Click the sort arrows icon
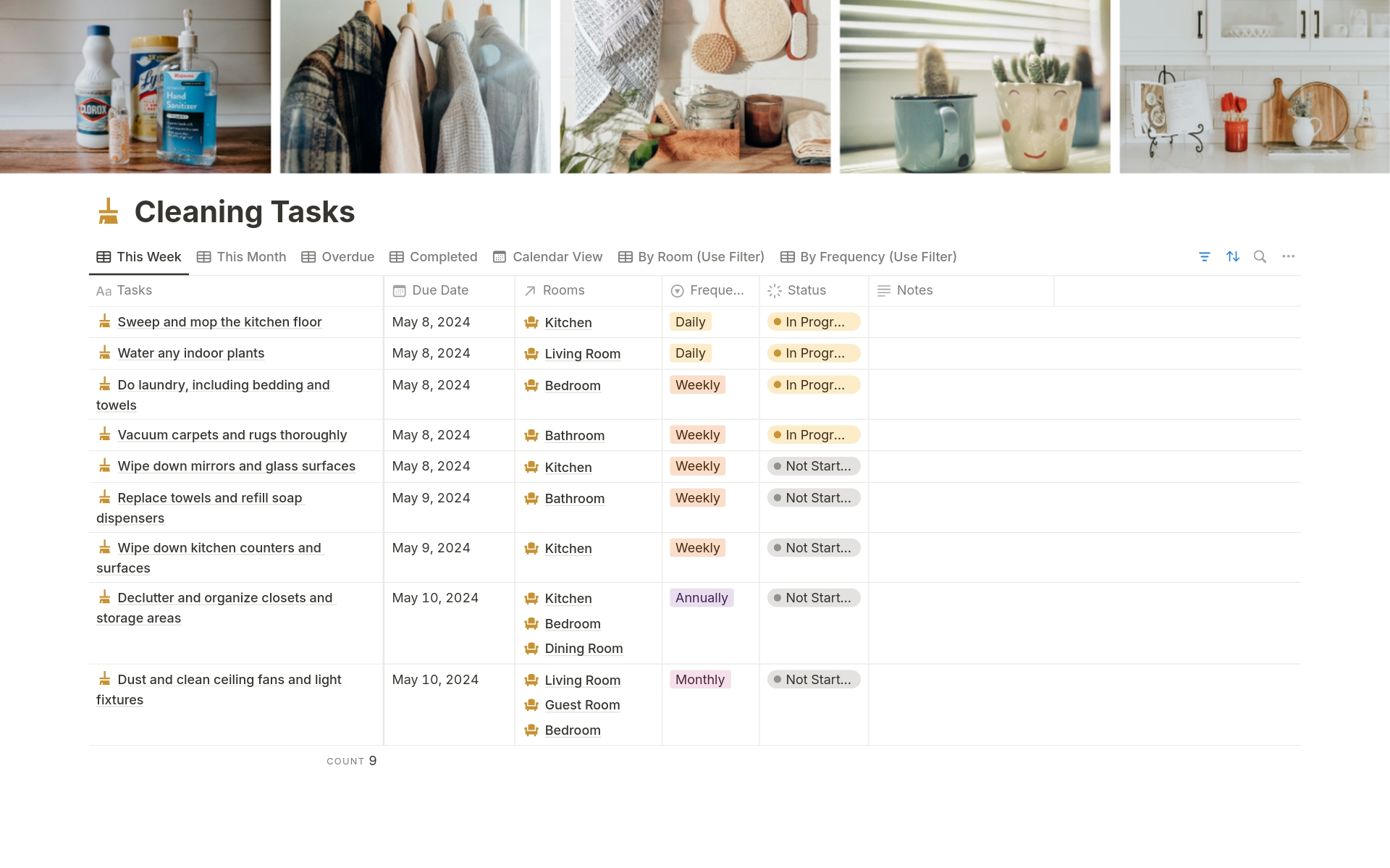This screenshot has height=868, width=1390. coord(1232,256)
